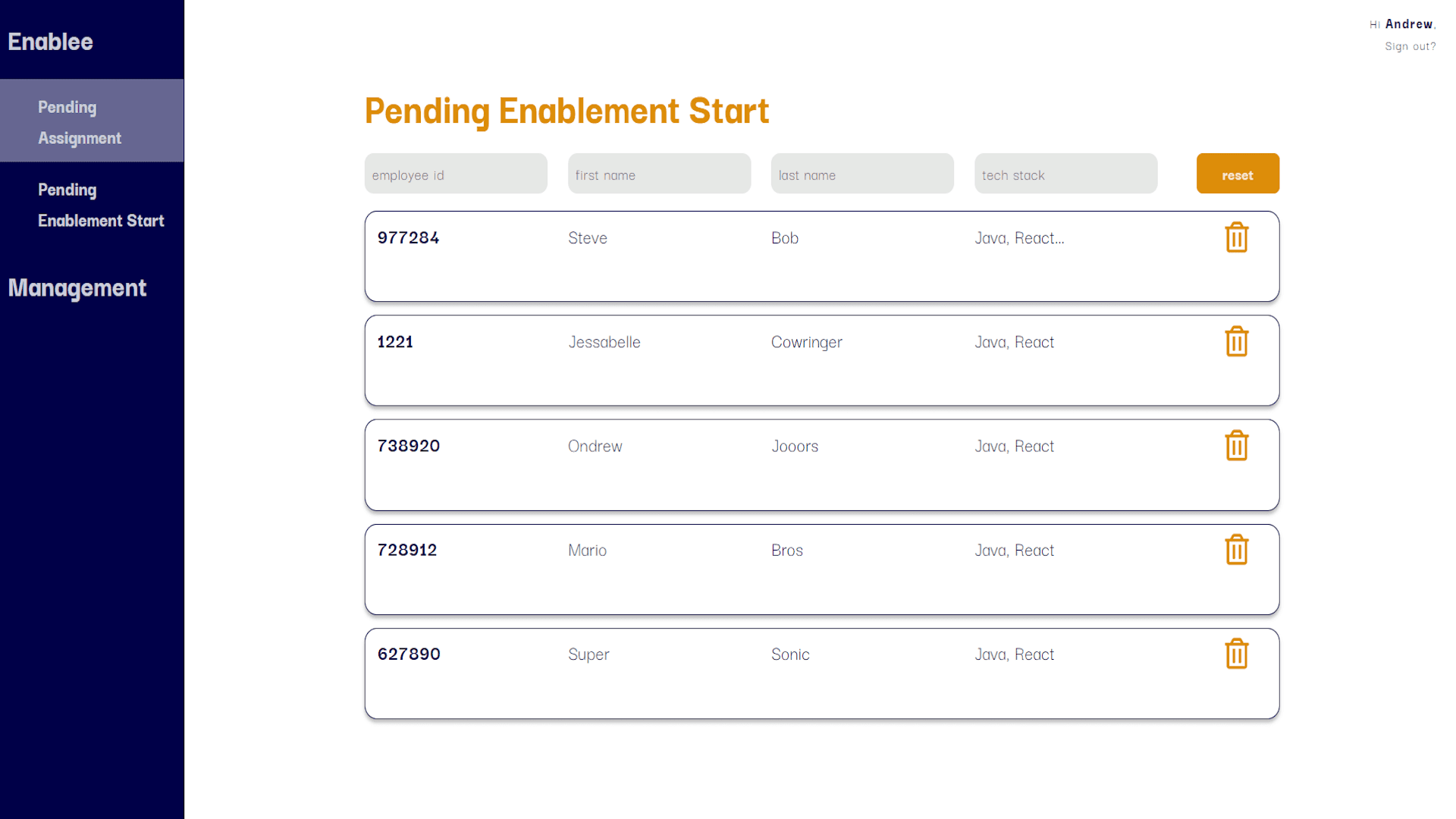Viewport: 1456px width, 819px height.
Task: Open the Pending Assignment section
Action: tap(80, 122)
